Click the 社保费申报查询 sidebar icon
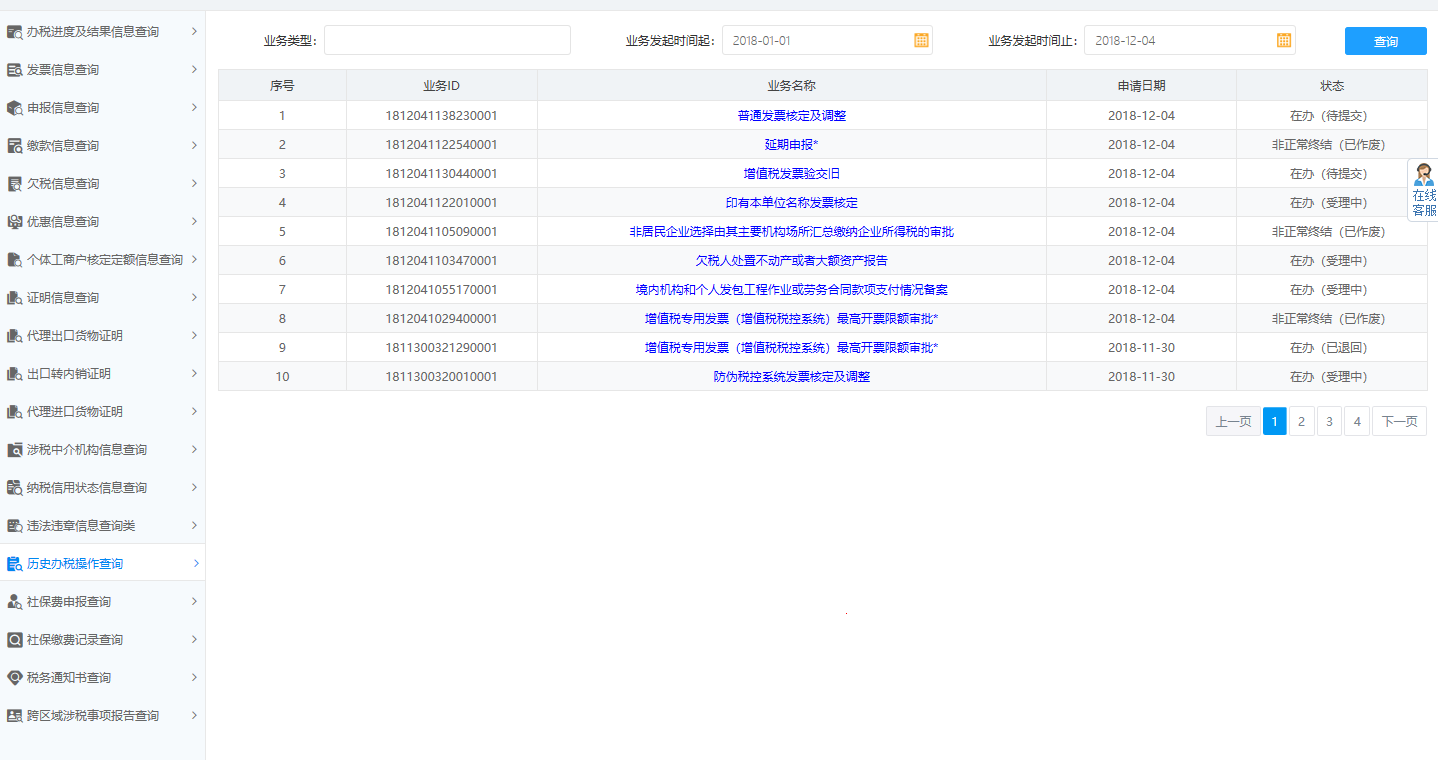Screen dimensions: 1438x760 pyautogui.click(x=14, y=601)
